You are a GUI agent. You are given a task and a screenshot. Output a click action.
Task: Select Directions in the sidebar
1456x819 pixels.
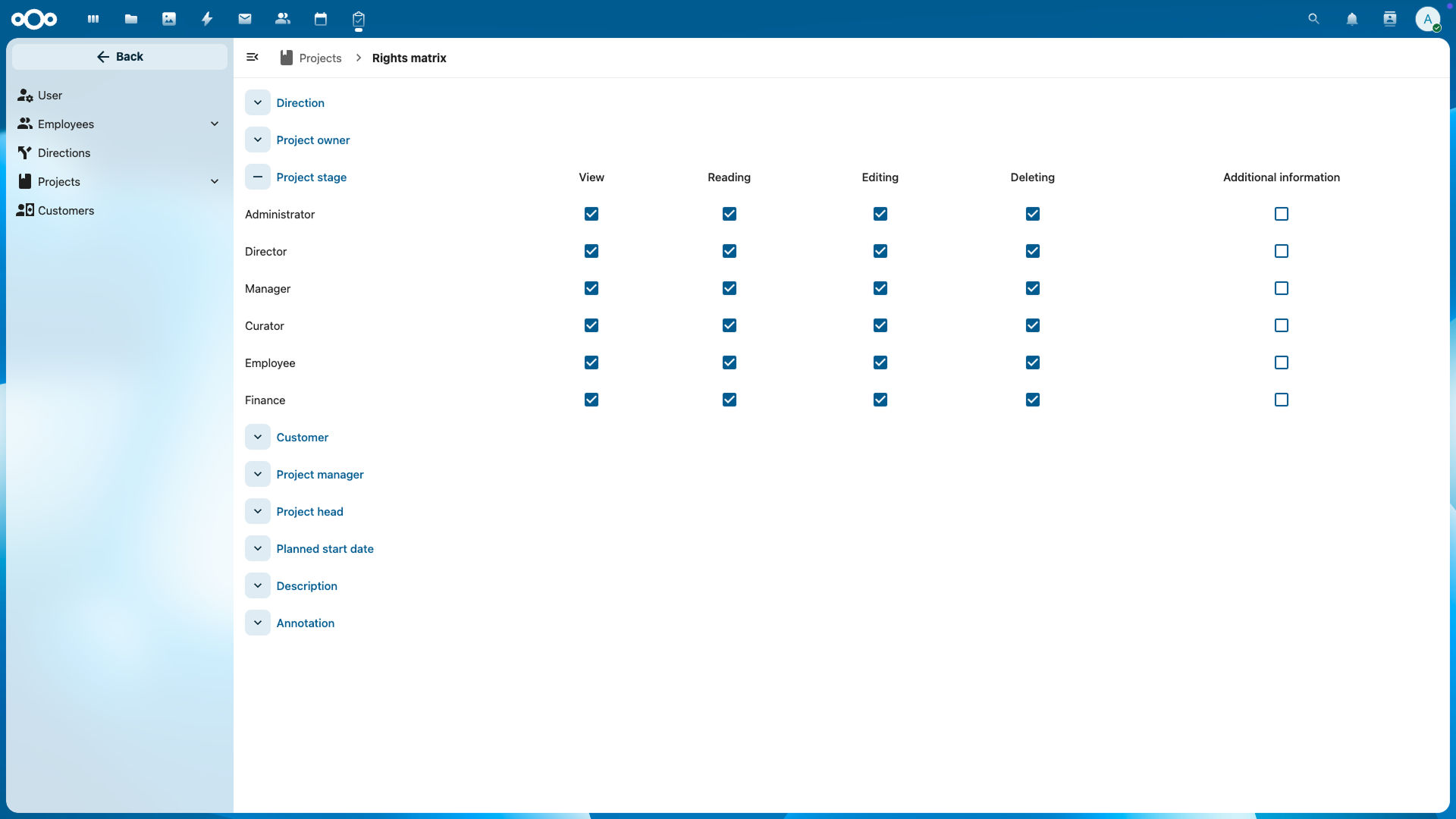click(64, 153)
